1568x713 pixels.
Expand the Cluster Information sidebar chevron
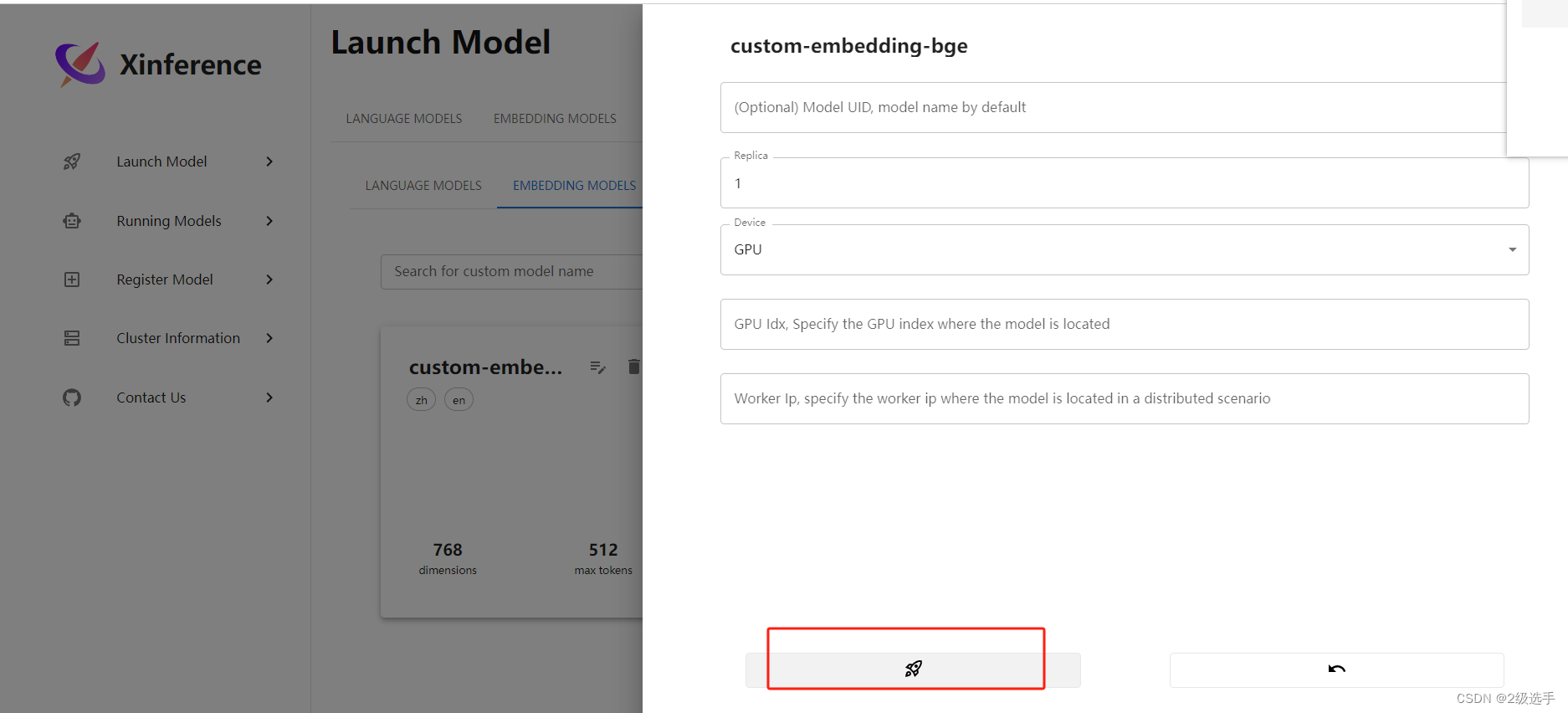pyautogui.click(x=269, y=338)
